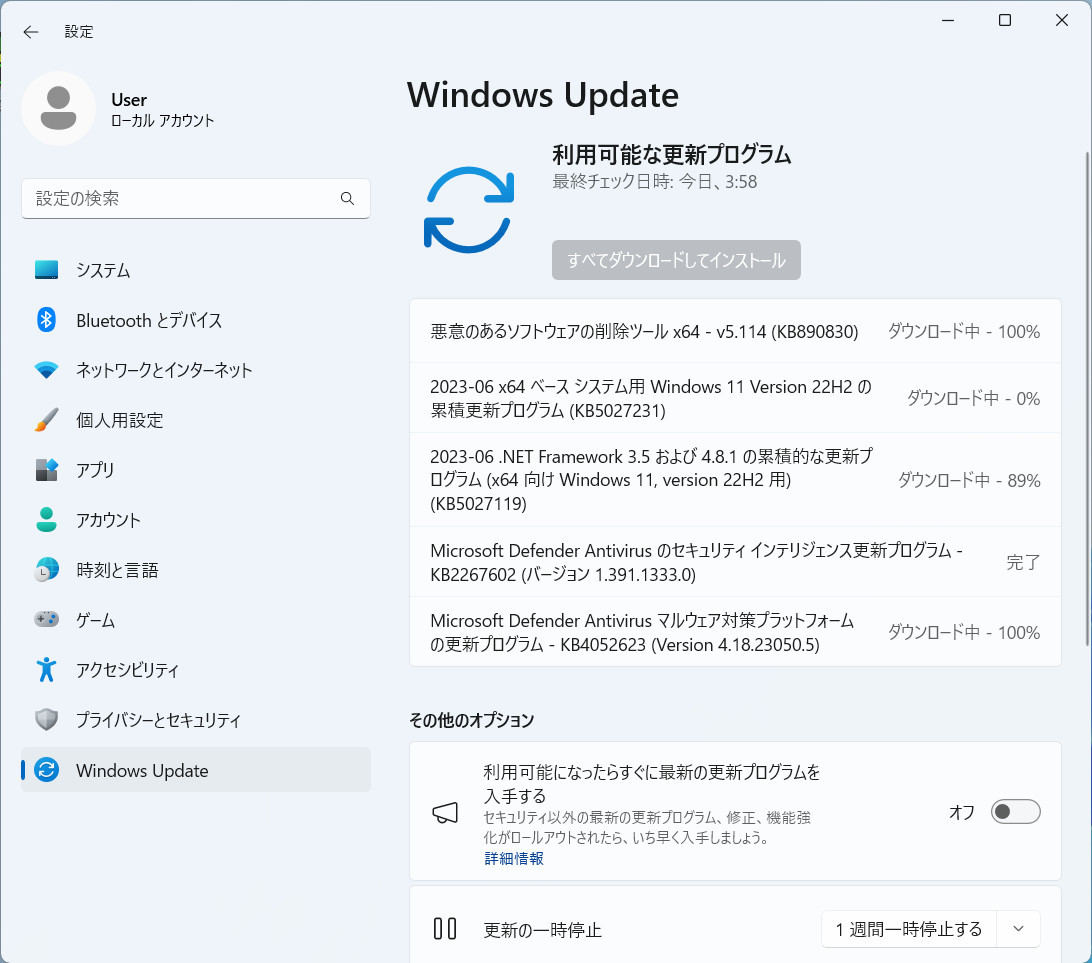The height and width of the screenshot is (963, 1092).
Task: Open ゲーム settings page
Action: [x=196, y=619]
